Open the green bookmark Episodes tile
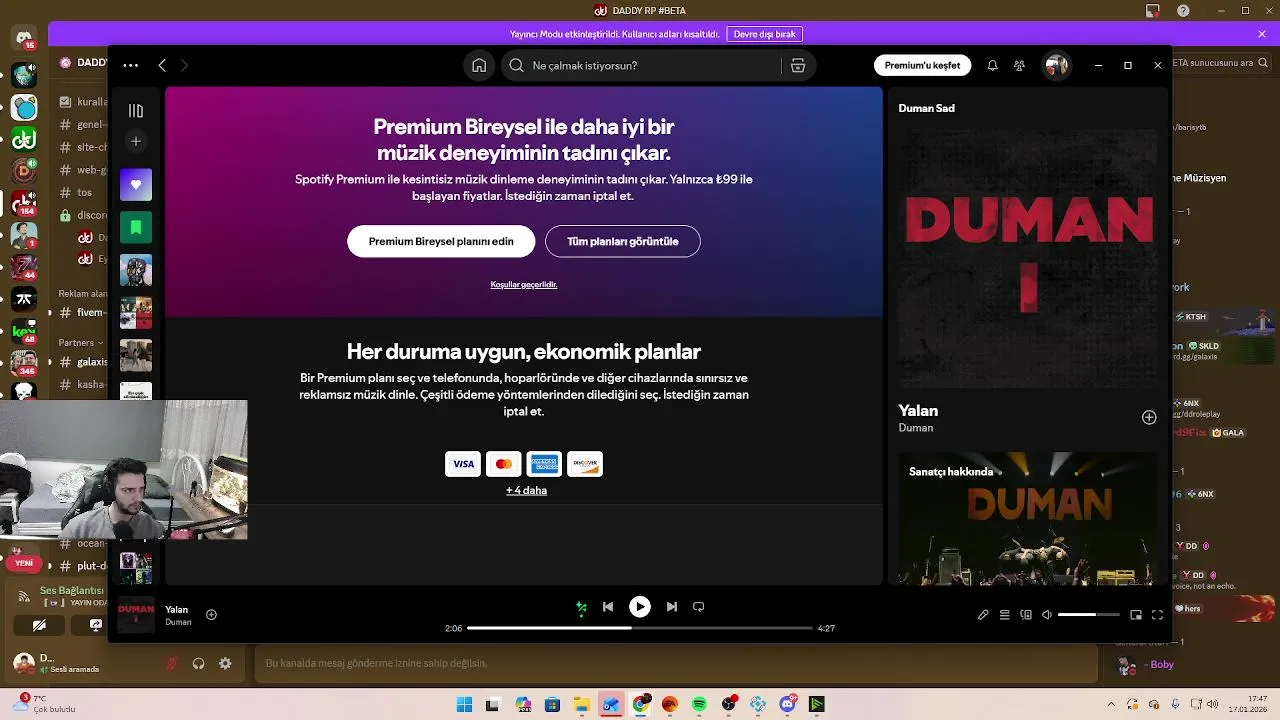Screen dimensions: 1280x720 pyautogui.click(x=136, y=228)
